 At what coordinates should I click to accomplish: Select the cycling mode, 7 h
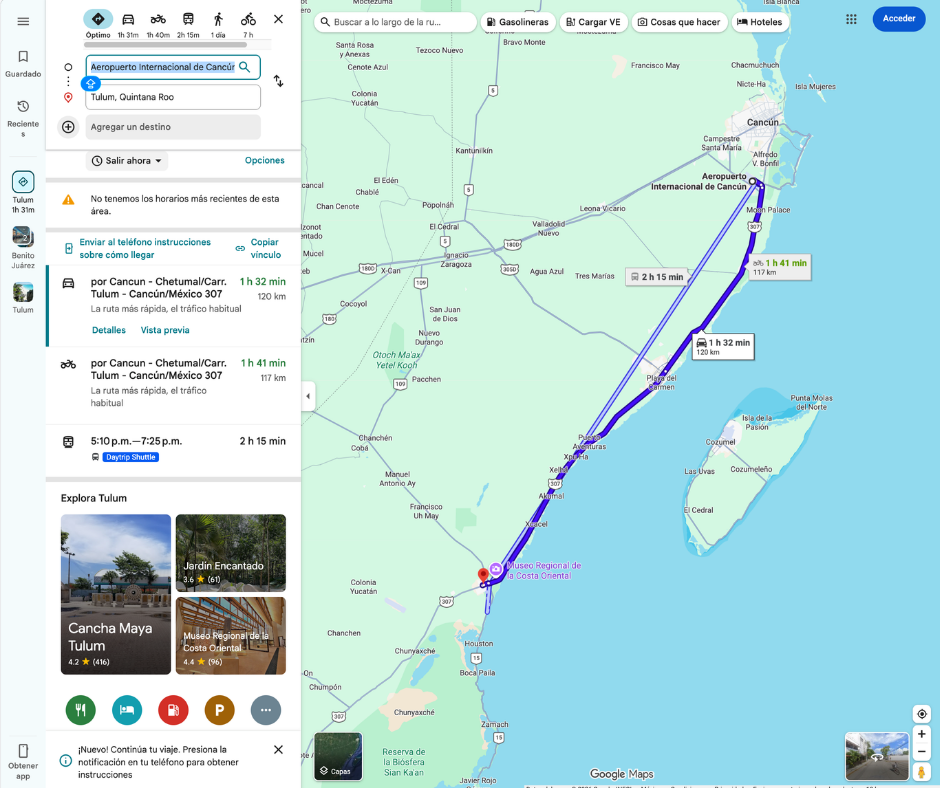[248, 24]
